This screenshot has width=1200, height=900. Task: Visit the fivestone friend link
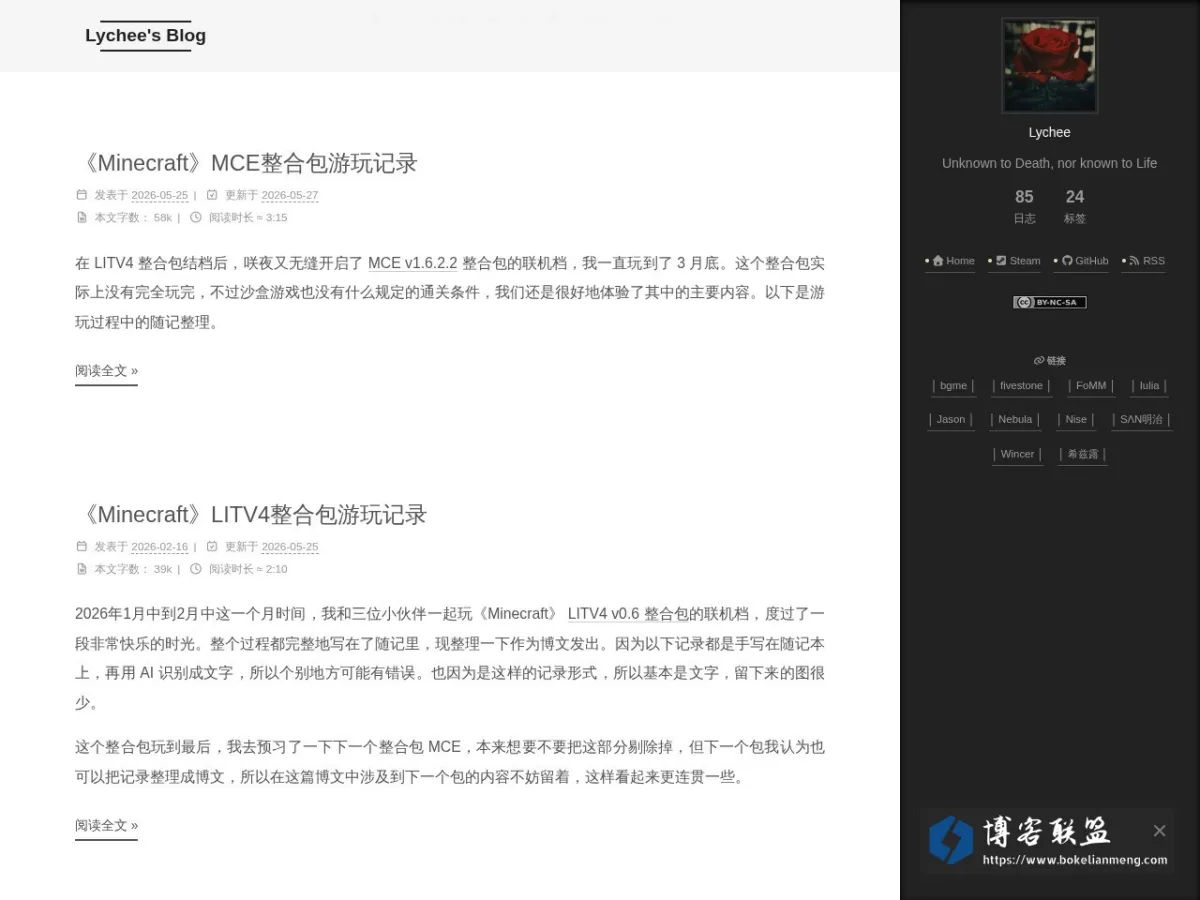(x=1021, y=386)
